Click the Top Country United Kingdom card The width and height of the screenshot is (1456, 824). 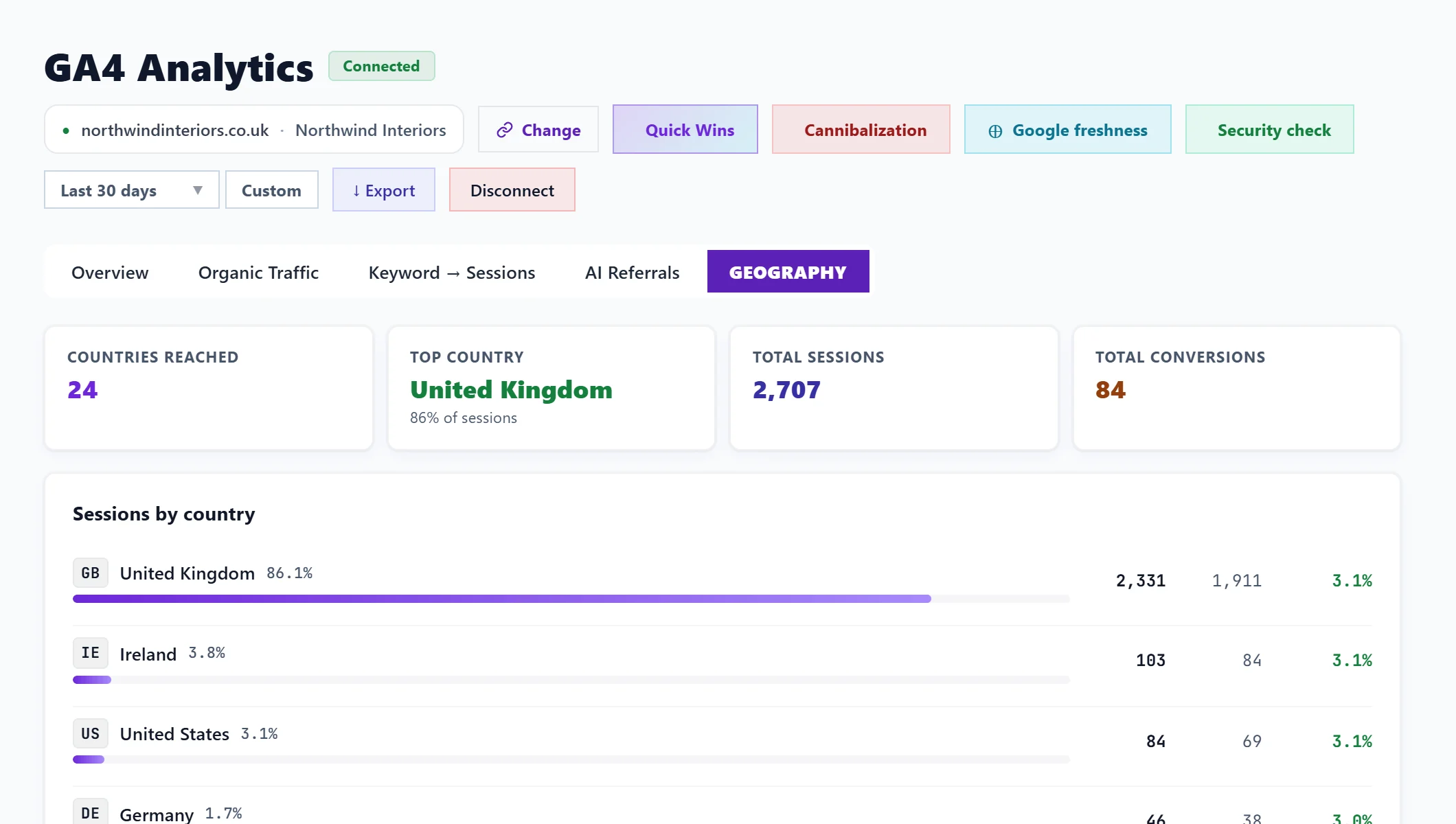tap(551, 388)
